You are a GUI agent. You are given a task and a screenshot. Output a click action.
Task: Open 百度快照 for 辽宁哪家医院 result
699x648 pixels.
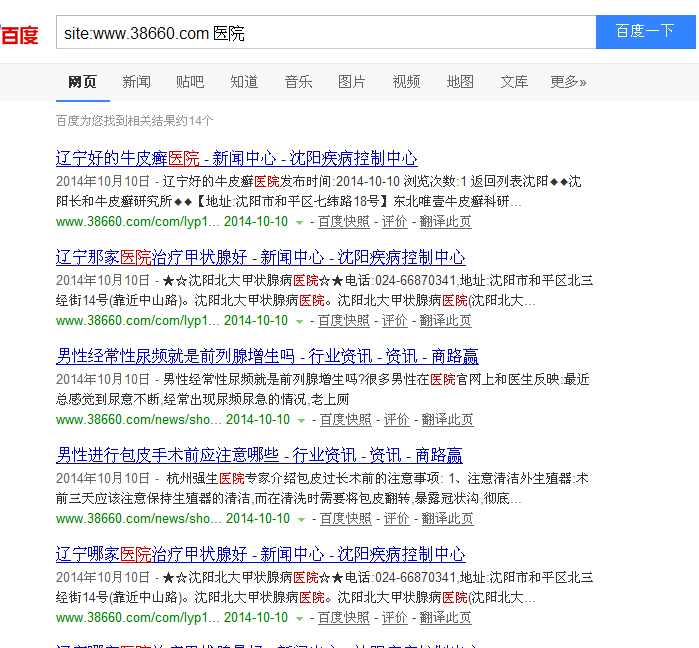344,617
